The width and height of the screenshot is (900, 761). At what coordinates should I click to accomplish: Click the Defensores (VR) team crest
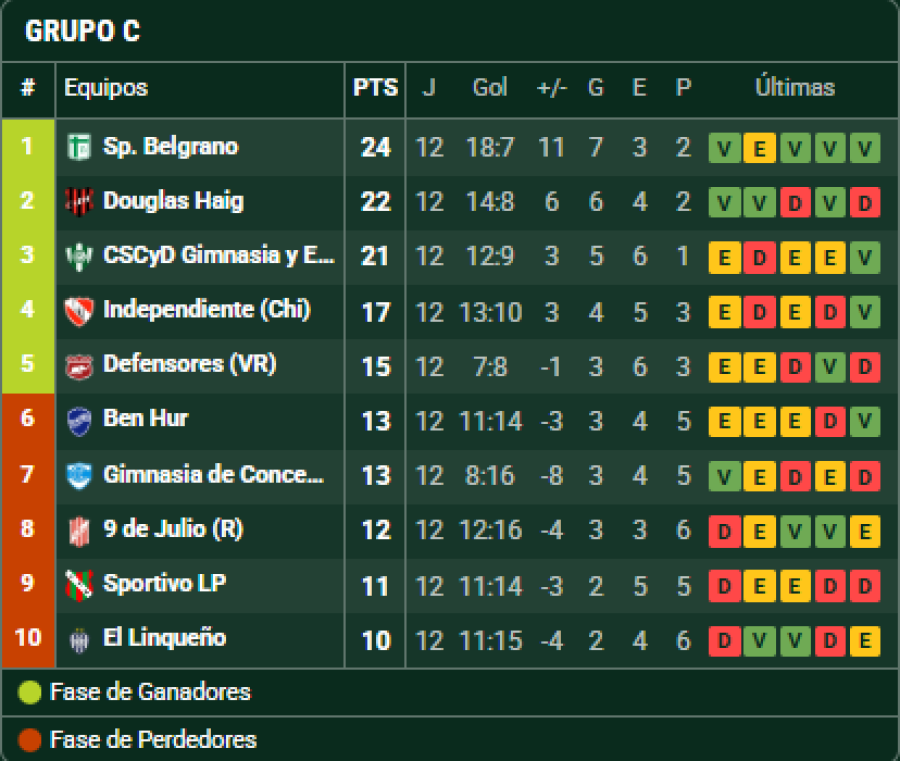point(78,366)
